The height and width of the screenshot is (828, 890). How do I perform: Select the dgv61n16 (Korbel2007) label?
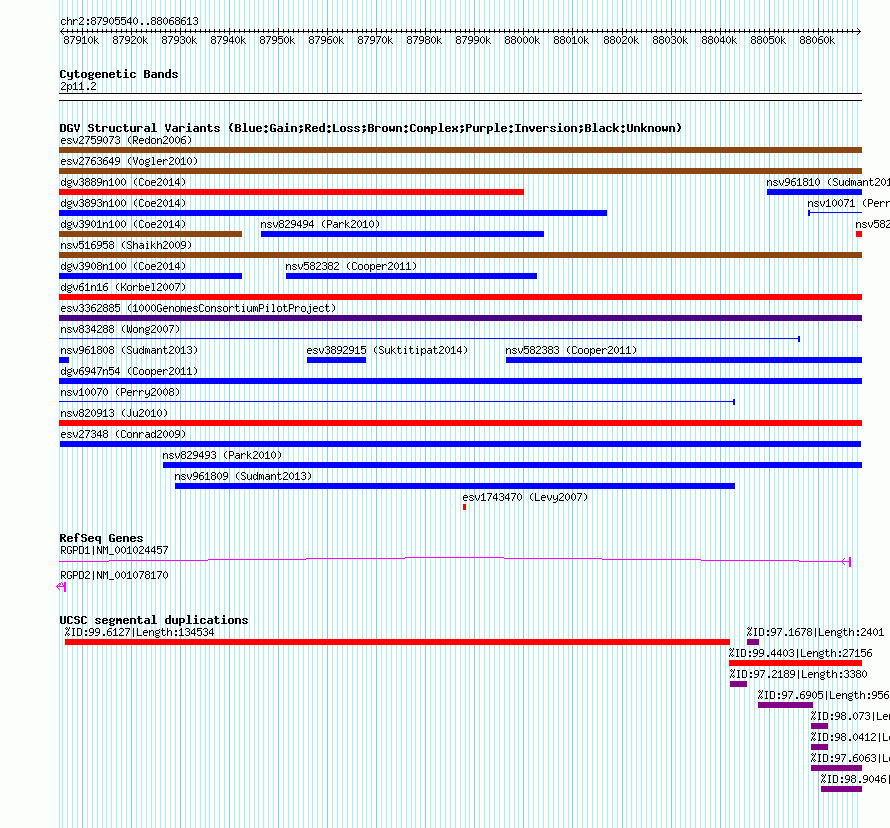point(123,287)
